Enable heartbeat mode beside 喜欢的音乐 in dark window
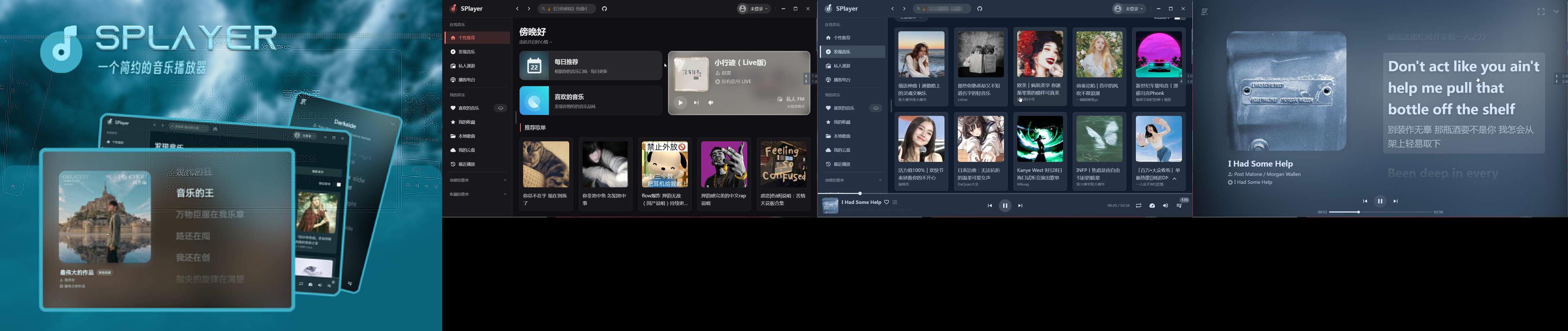This screenshot has height=331, width=1568. click(x=500, y=108)
